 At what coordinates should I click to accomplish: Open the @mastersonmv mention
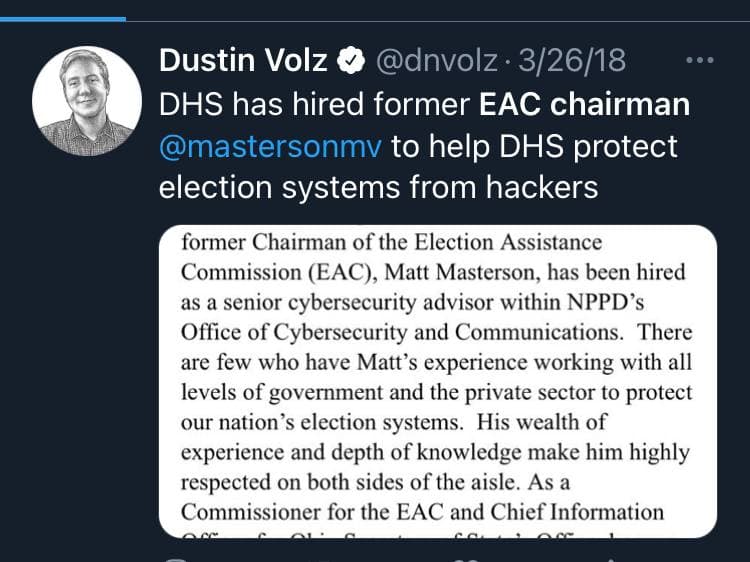[x=270, y=146]
